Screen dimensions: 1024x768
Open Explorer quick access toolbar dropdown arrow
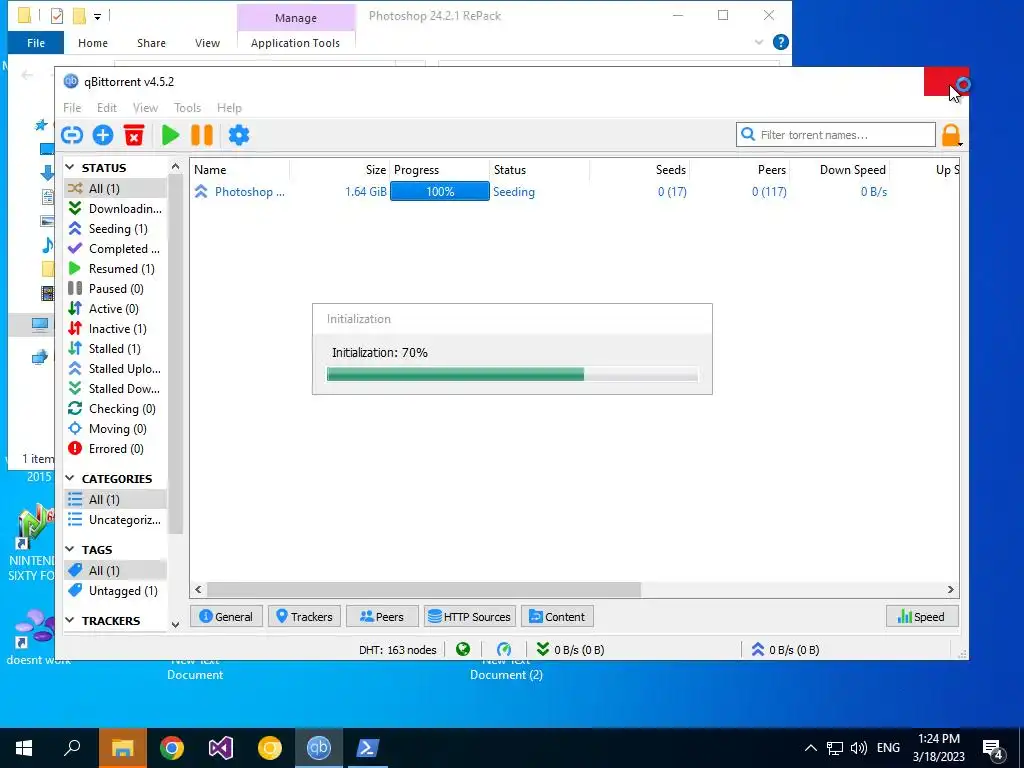coord(97,16)
